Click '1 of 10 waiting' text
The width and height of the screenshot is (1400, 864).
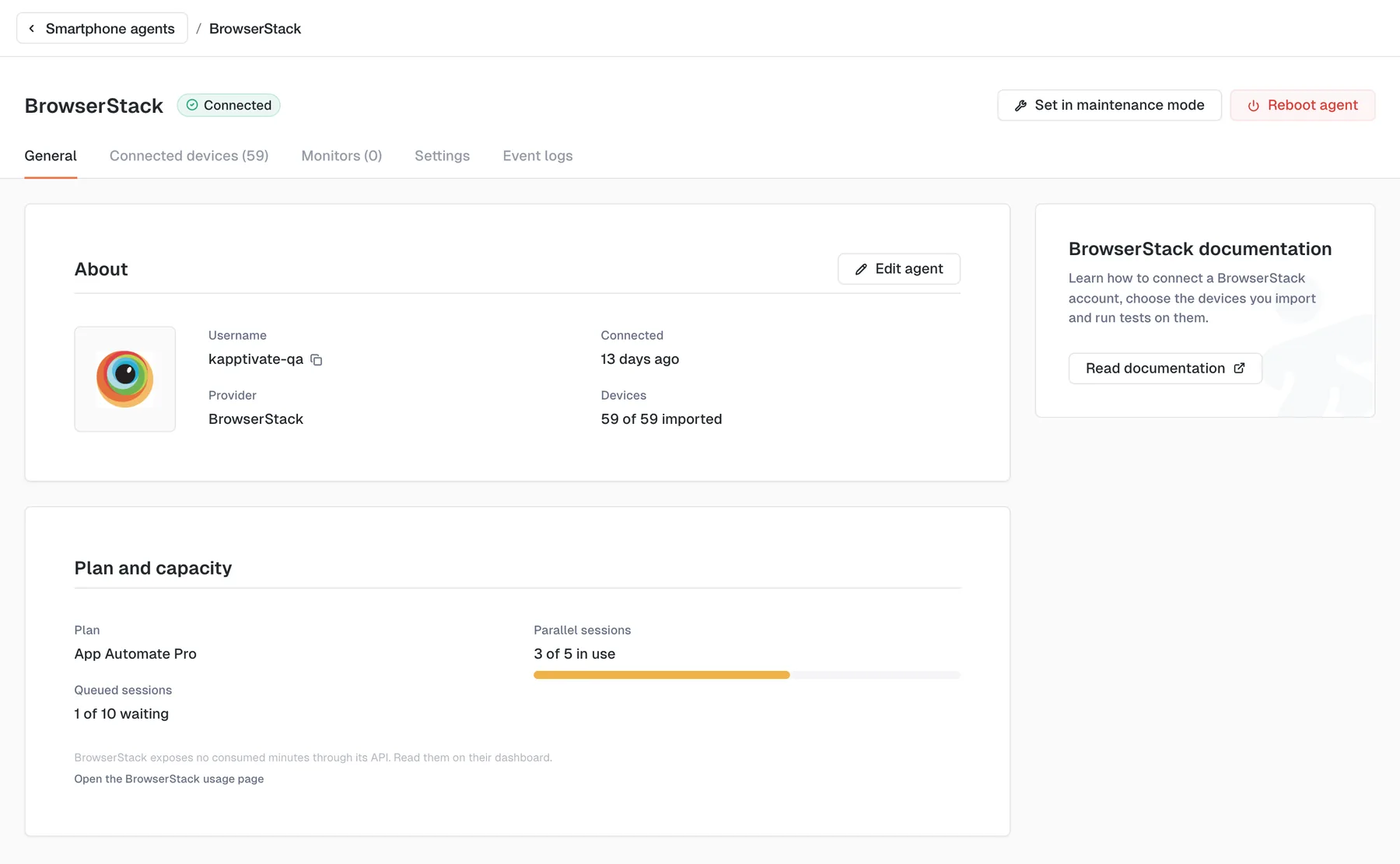click(x=121, y=714)
